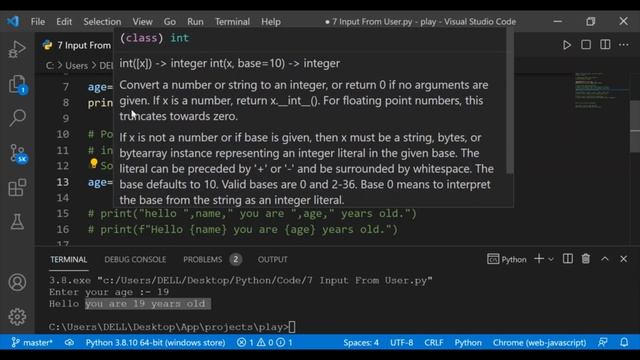Open editor More Actions menu
Viewport: 640px width, 360px height.
pyautogui.click(x=624, y=44)
